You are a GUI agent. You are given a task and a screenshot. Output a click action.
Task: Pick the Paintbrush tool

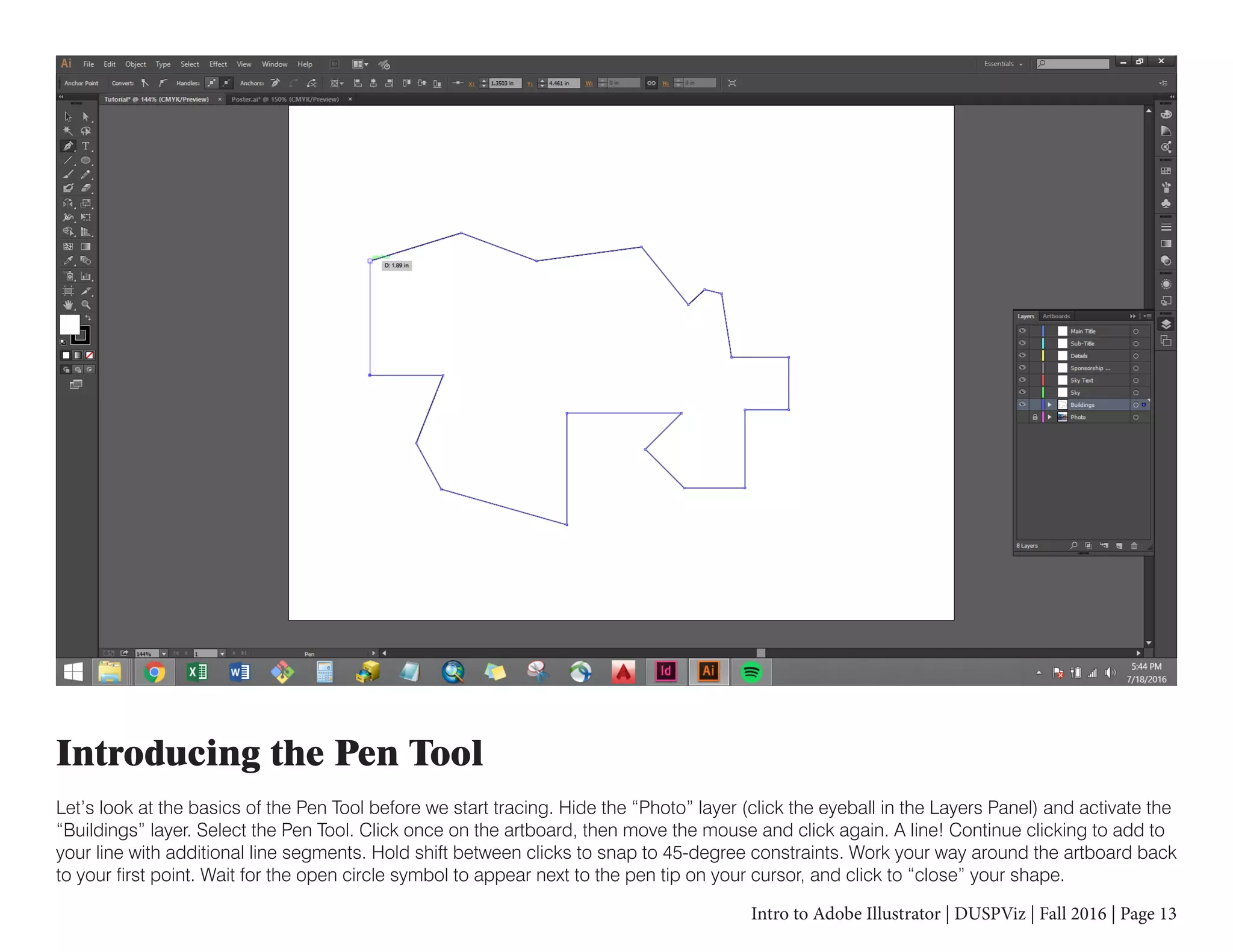tap(68, 175)
